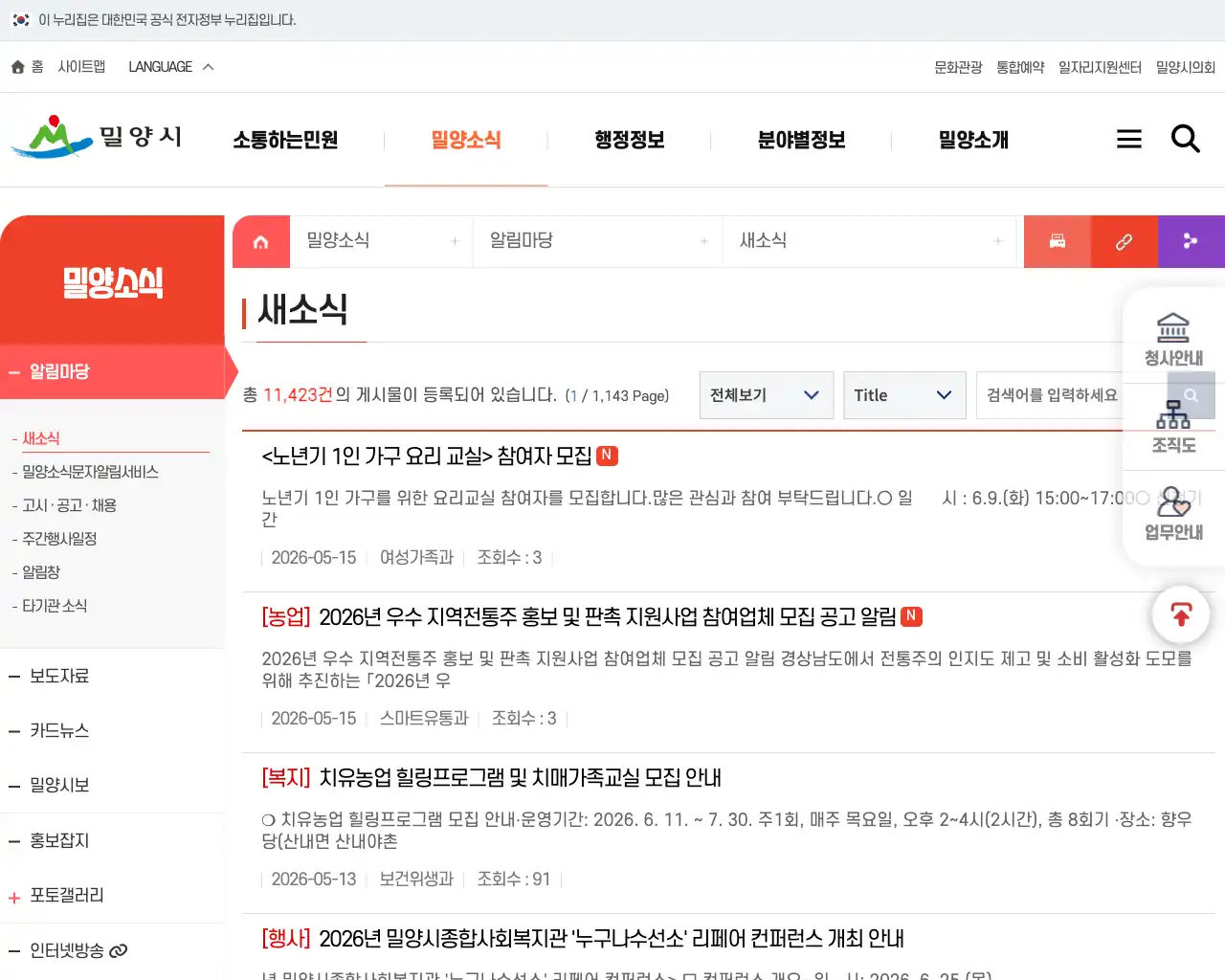Open the 밀양소식 main menu

(x=466, y=140)
